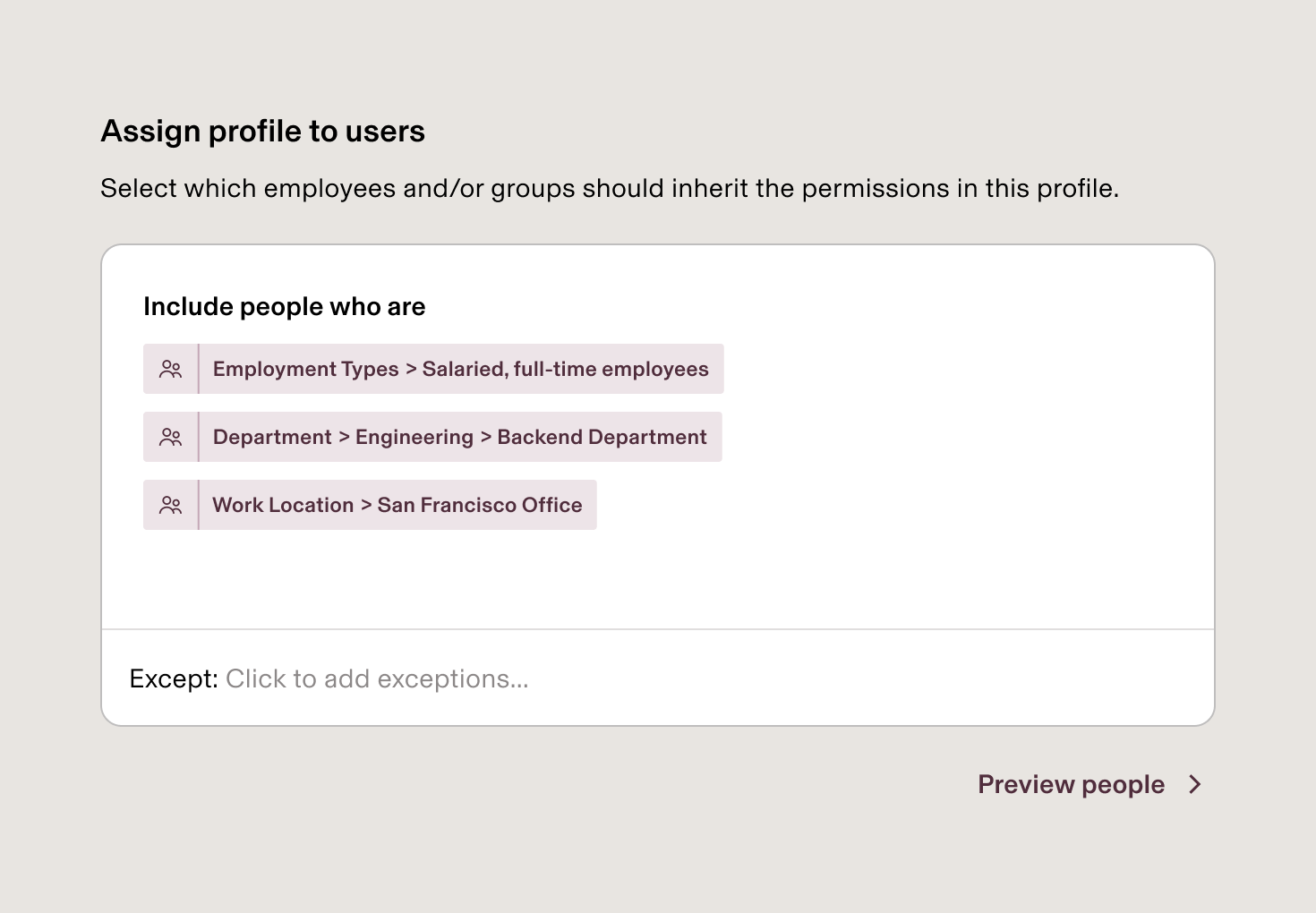Select the San Francisco Office value
Screen dimensions: 1316x913
point(480,505)
